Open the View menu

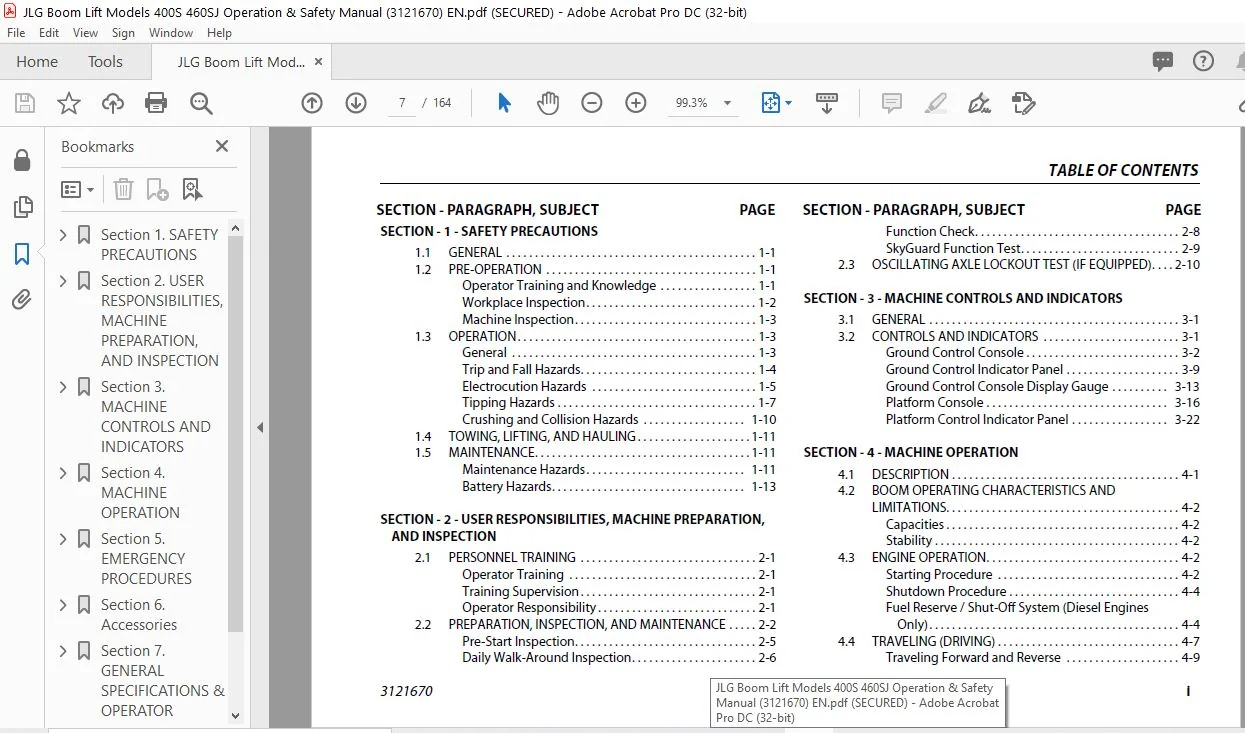[85, 33]
